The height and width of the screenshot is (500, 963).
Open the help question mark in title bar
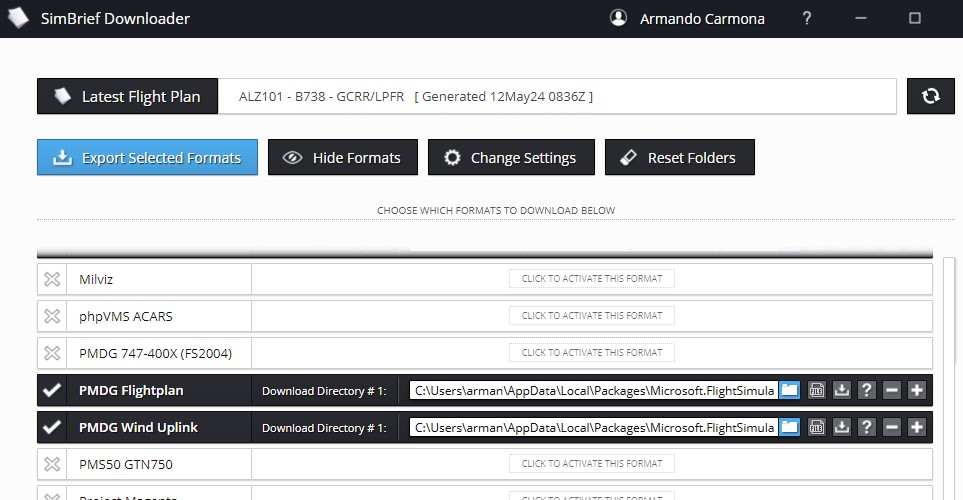807,18
